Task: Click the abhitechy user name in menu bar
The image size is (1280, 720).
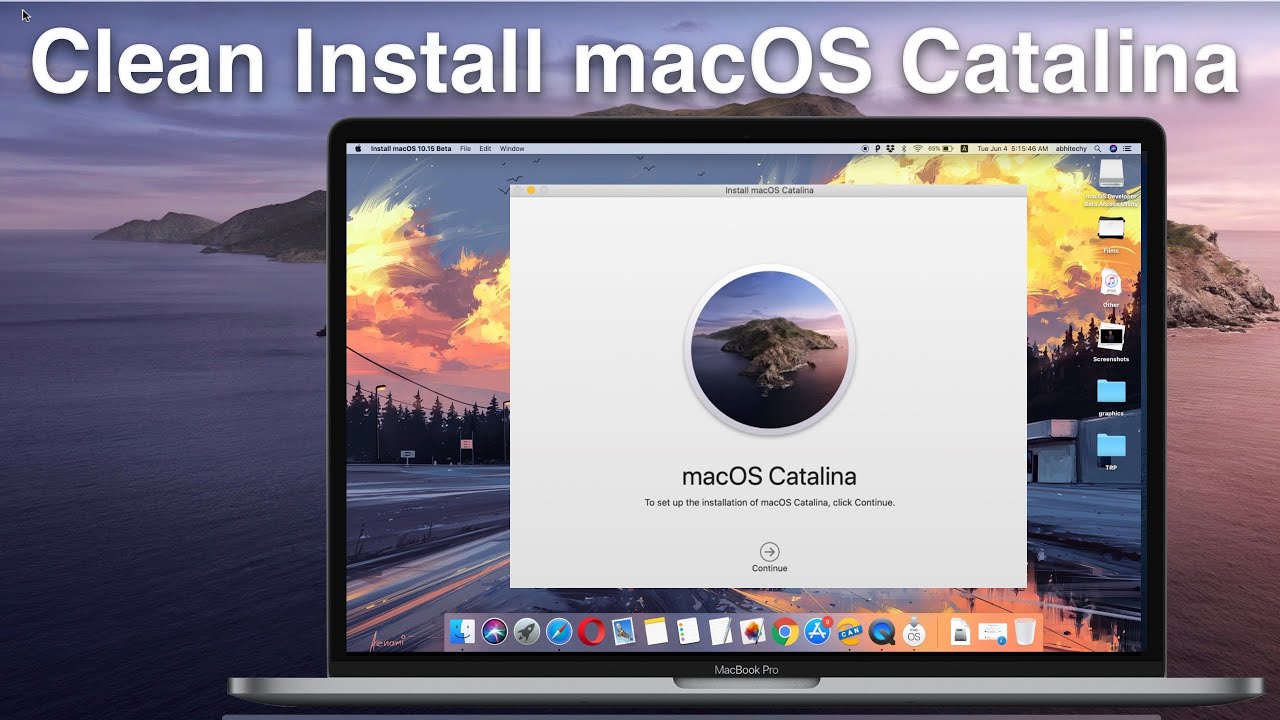Action: pyautogui.click(x=1071, y=148)
